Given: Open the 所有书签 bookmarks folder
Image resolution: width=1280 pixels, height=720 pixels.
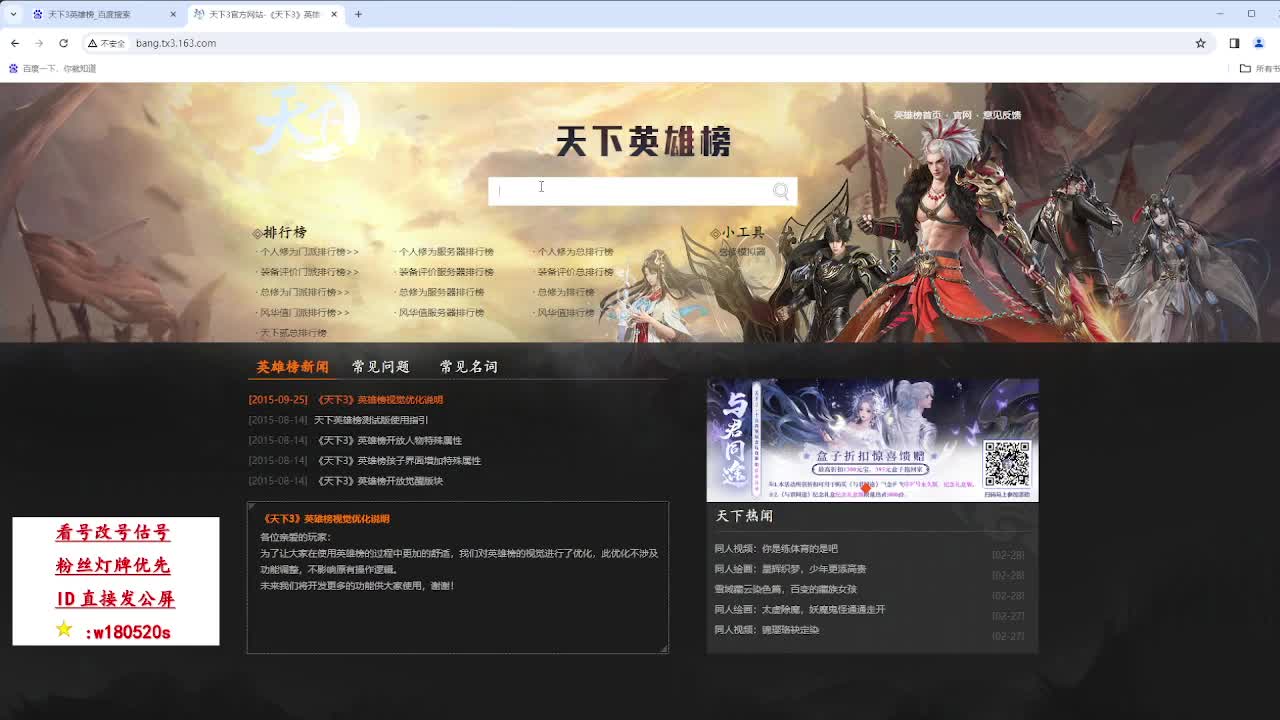Looking at the screenshot, I should click(x=1259, y=69).
